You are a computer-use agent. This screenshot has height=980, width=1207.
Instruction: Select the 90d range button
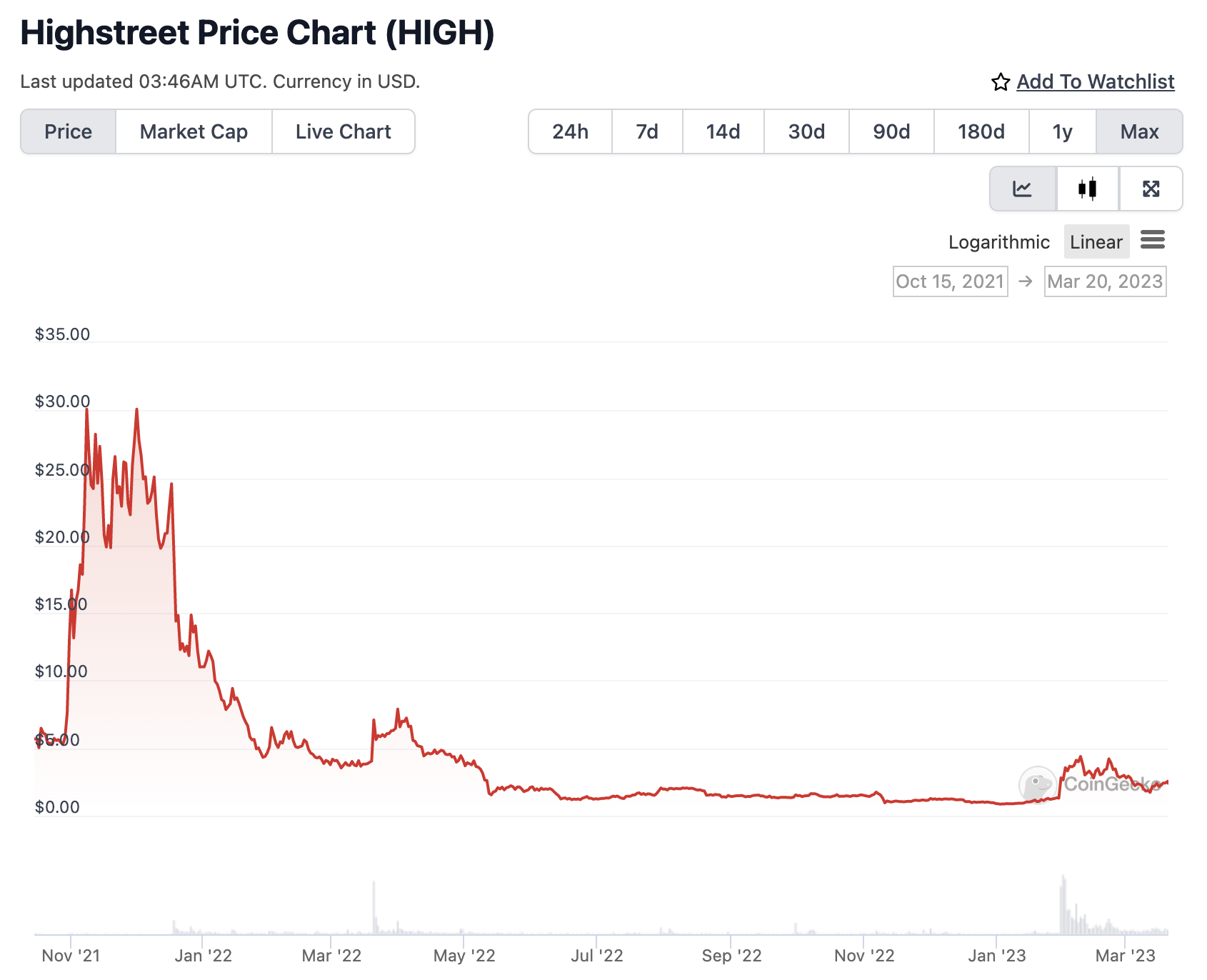890,131
